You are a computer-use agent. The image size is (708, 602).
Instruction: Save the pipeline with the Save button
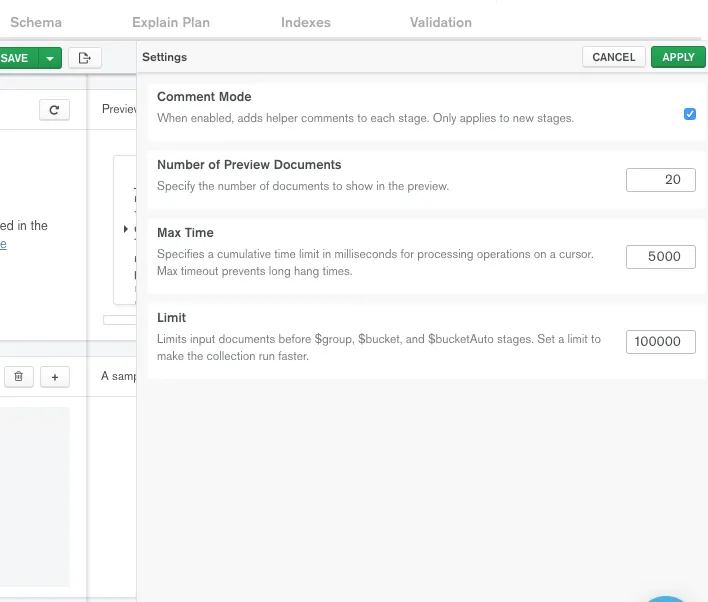16,58
